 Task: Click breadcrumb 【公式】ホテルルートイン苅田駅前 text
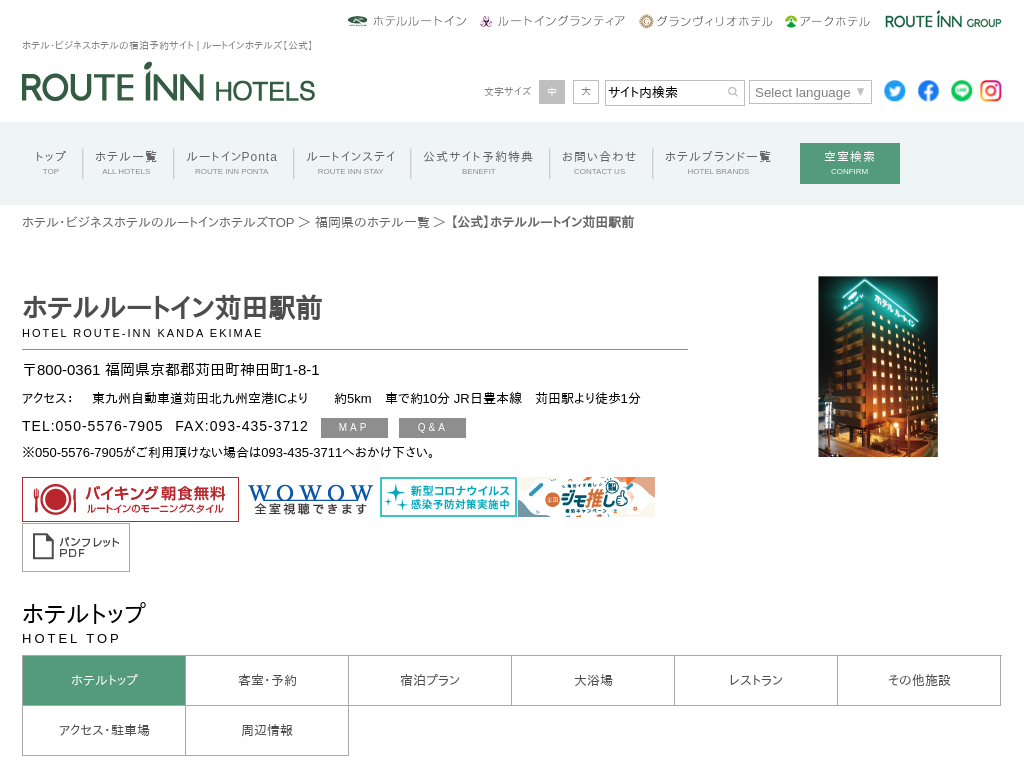pyautogui.click(x=541, y=223)
